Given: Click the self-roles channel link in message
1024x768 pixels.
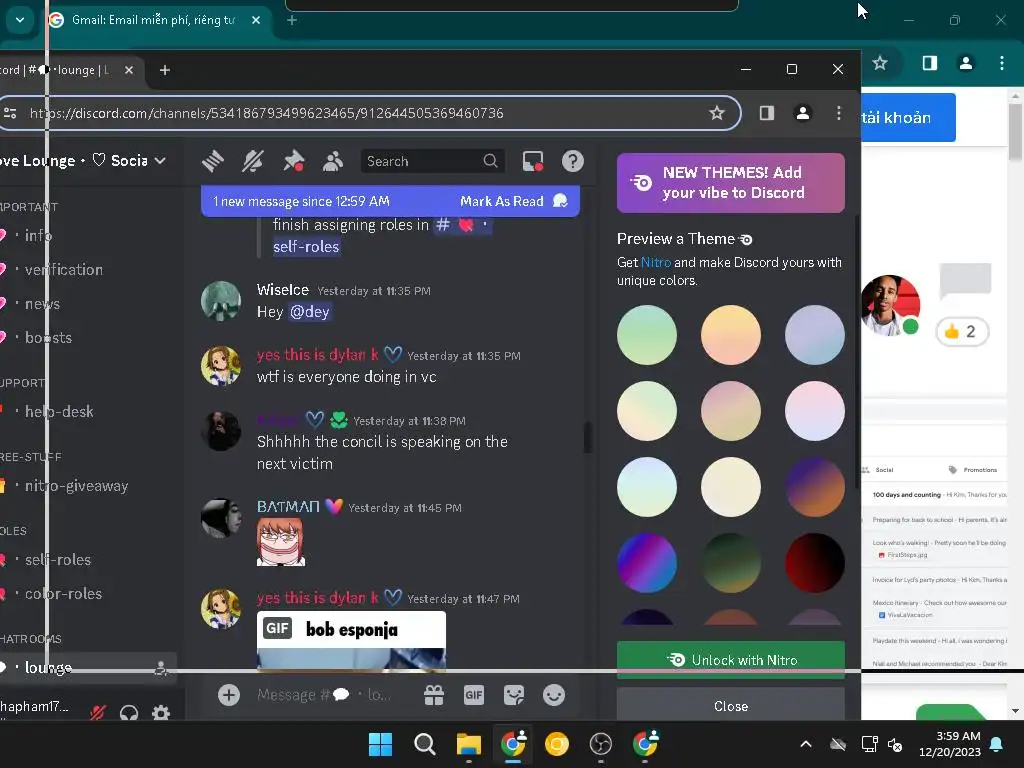Looking at the screenshot, I should 306,246.
